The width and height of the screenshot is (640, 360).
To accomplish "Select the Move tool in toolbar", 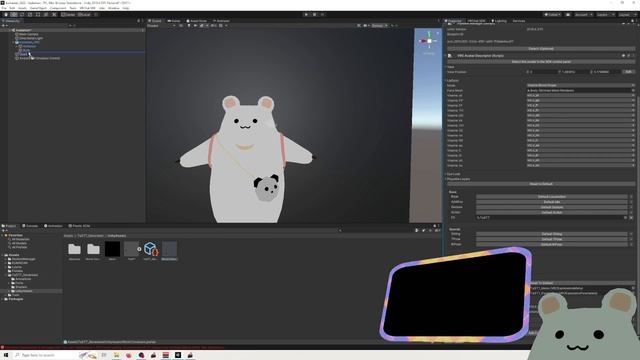I will (14, 15).
